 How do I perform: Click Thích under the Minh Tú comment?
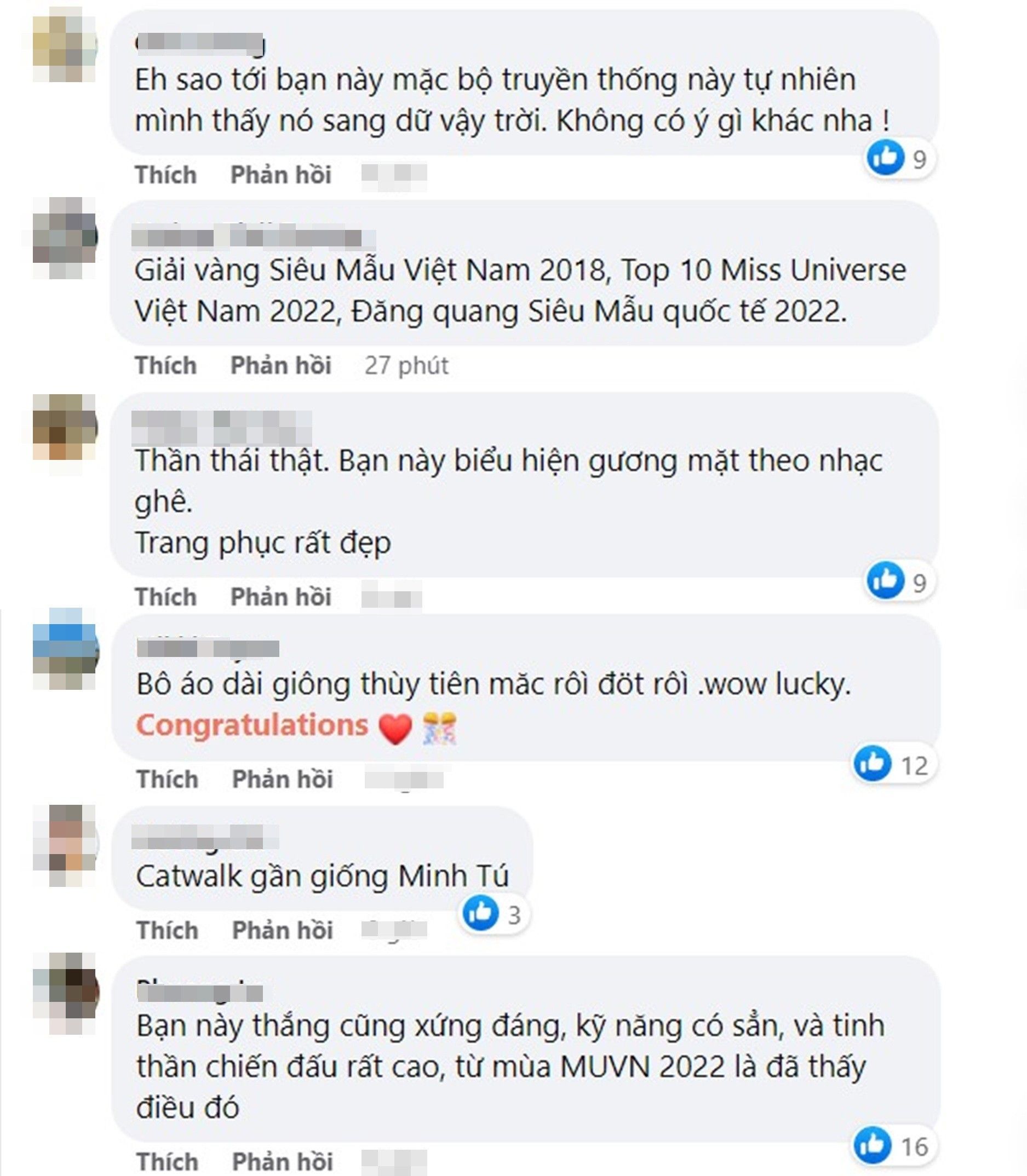[x=168, y=930]
